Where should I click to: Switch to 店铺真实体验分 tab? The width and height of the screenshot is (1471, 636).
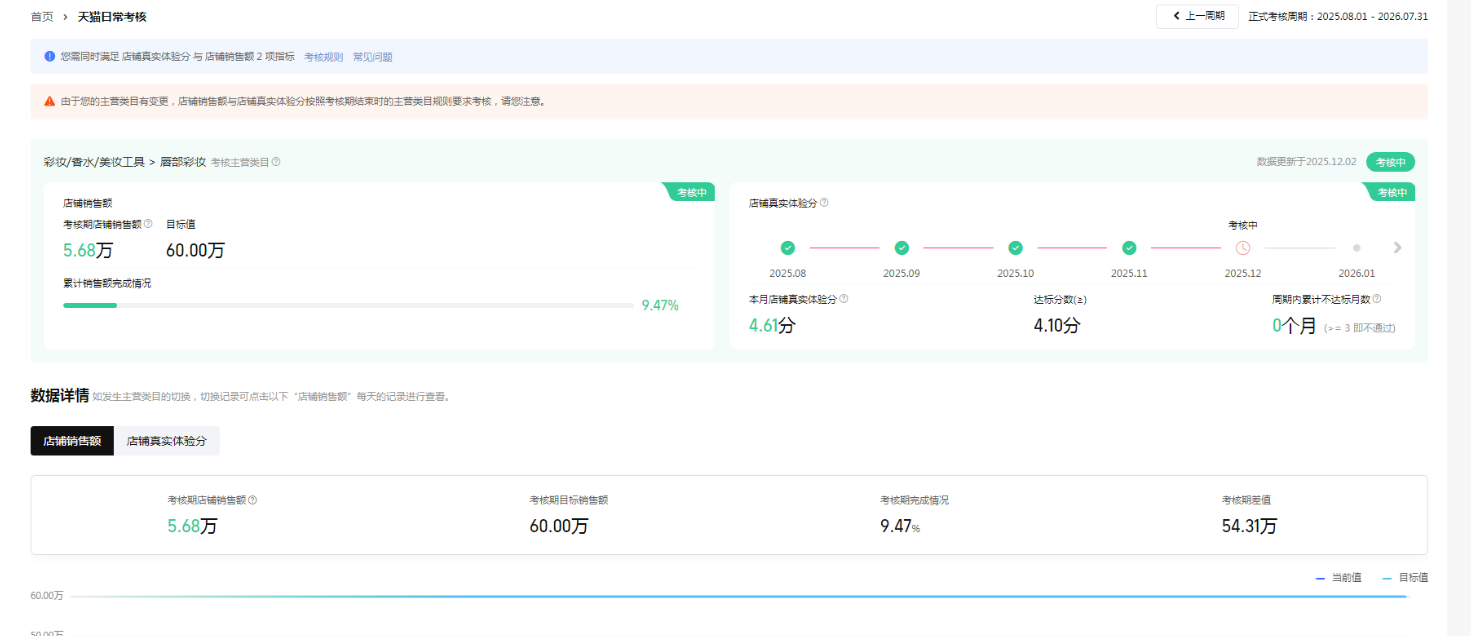166,441
